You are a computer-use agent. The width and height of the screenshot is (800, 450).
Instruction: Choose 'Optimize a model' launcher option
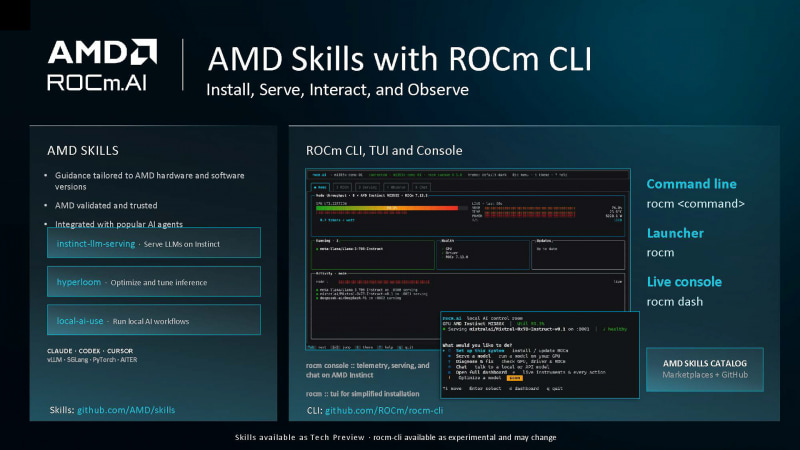pos(480,378)
